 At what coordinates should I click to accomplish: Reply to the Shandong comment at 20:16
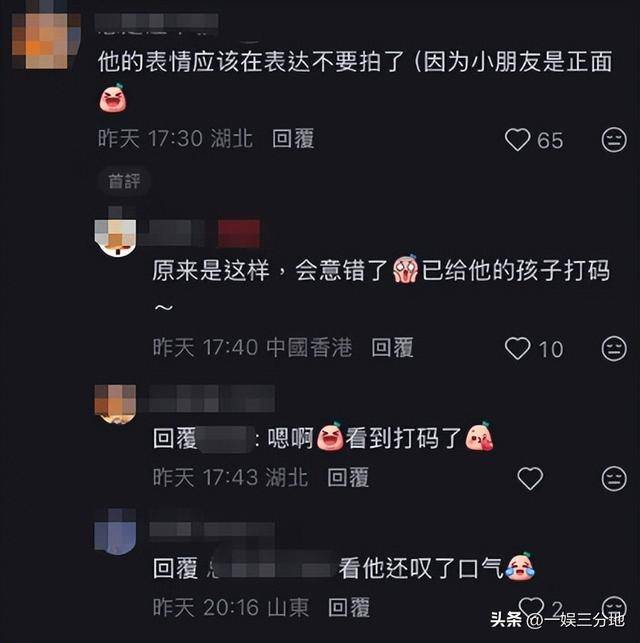point(349,607)
